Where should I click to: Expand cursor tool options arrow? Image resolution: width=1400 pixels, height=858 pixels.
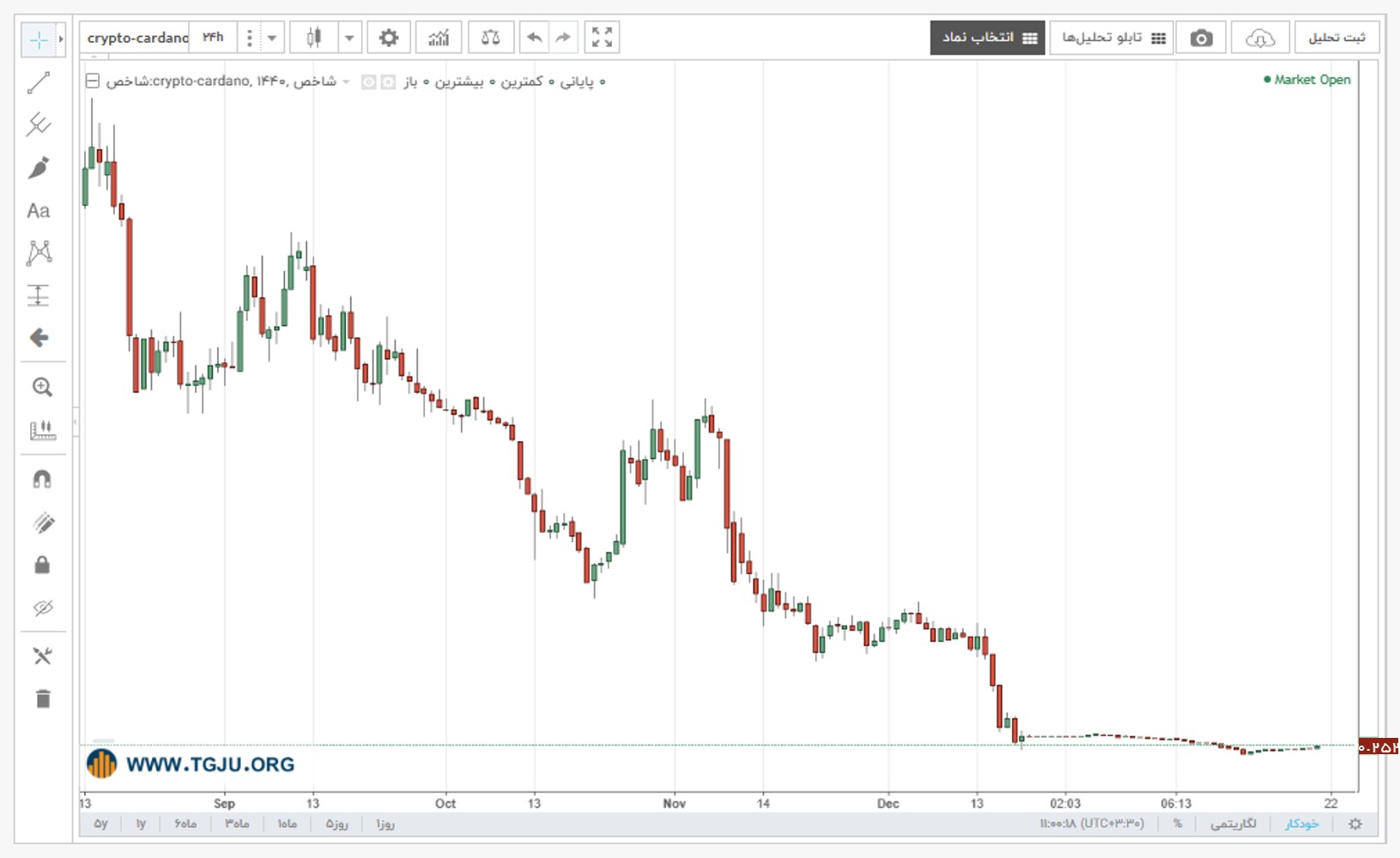pos(61,39)
